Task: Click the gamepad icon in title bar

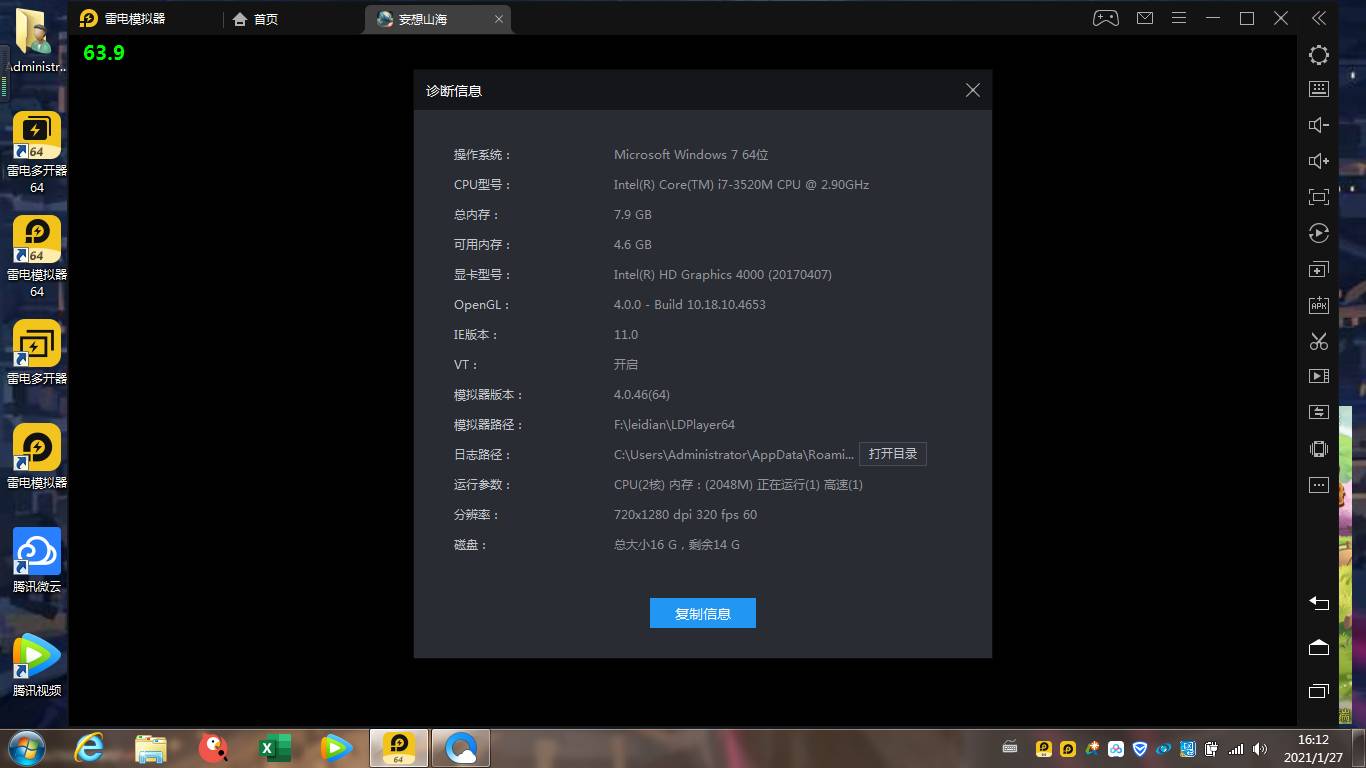Action: [1105, 18]
